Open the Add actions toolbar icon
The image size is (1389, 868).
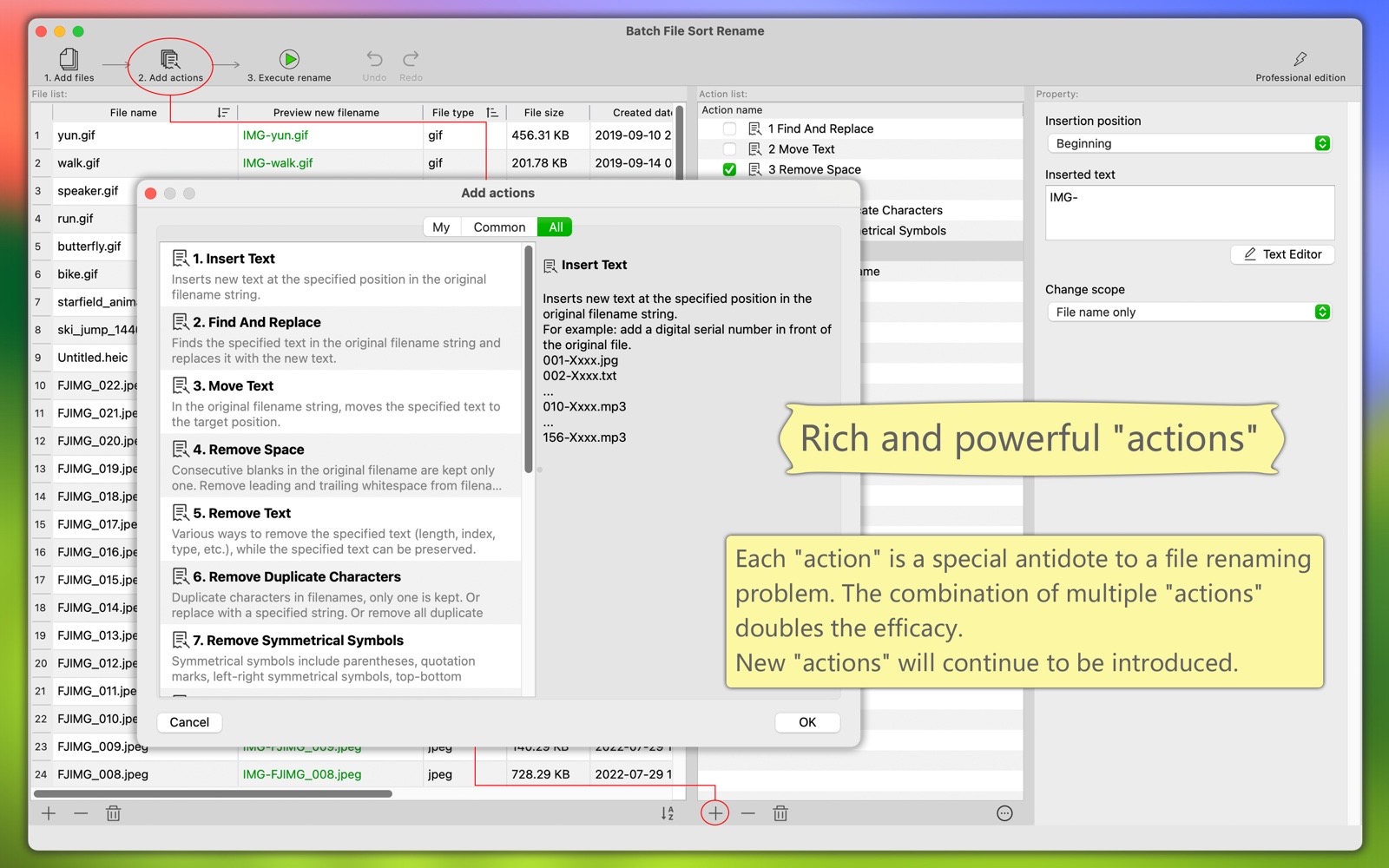(x=170, y=59)
